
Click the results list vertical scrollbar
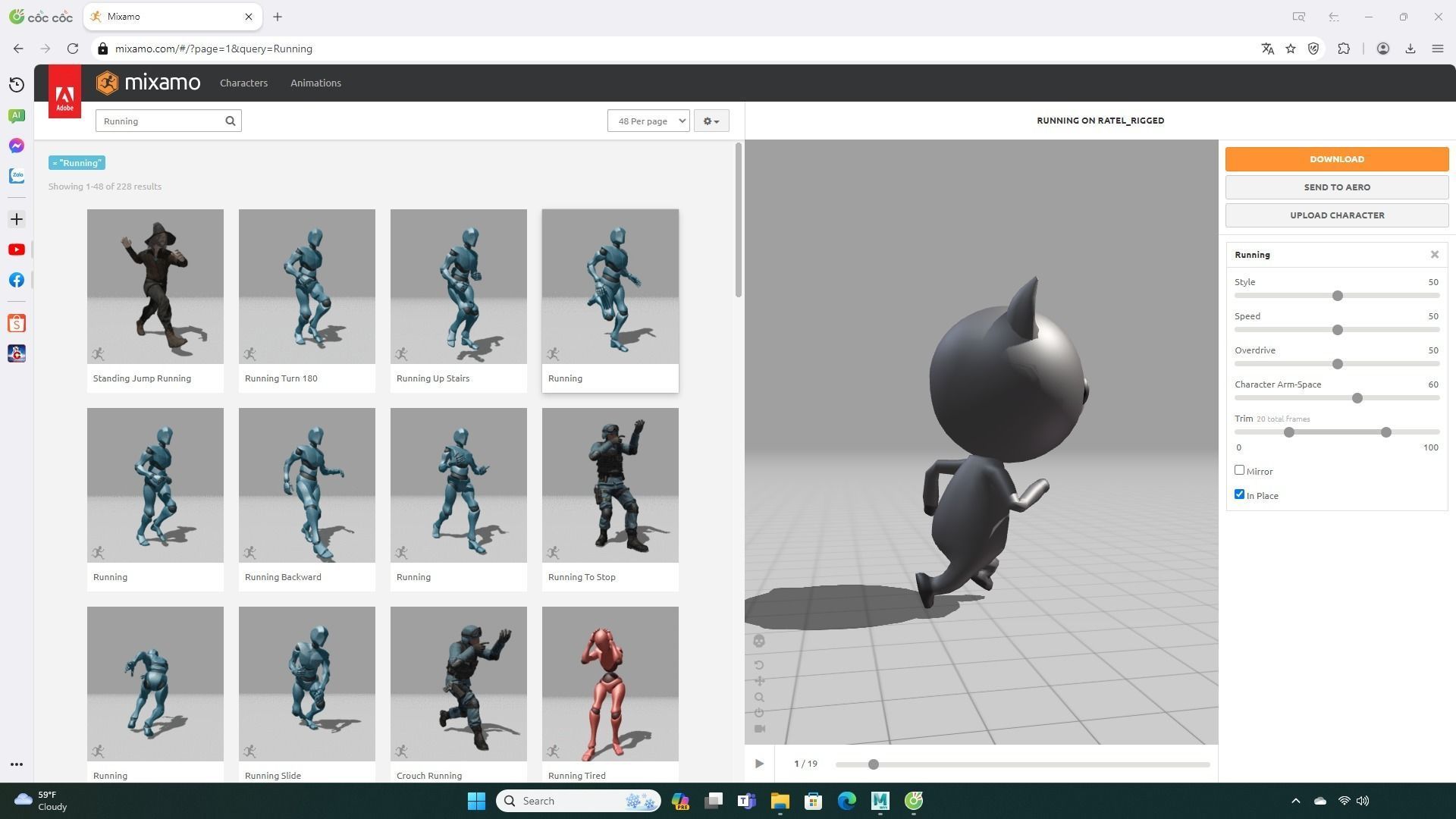coord(739,220)
